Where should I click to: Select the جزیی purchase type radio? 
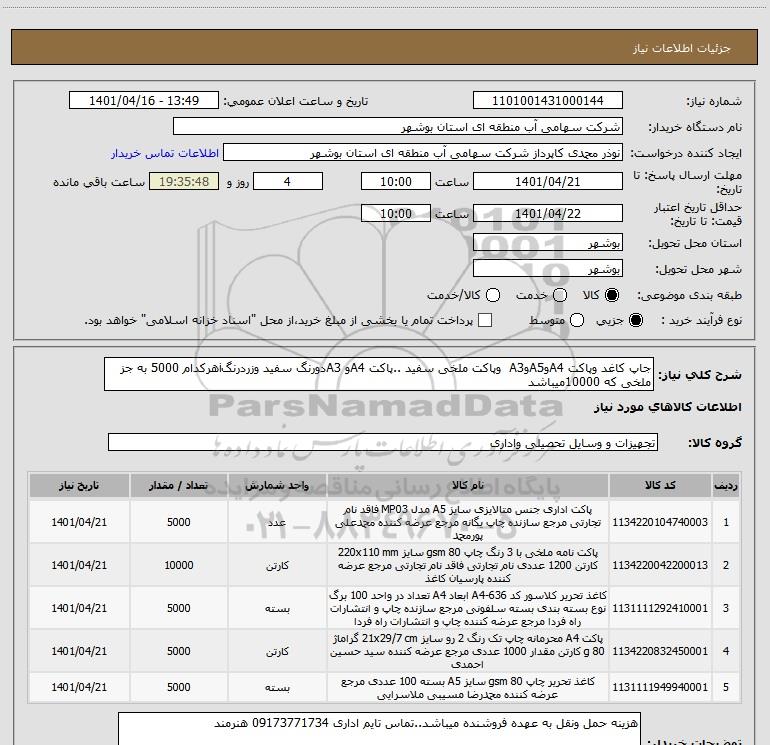click(x=636, y=320)
